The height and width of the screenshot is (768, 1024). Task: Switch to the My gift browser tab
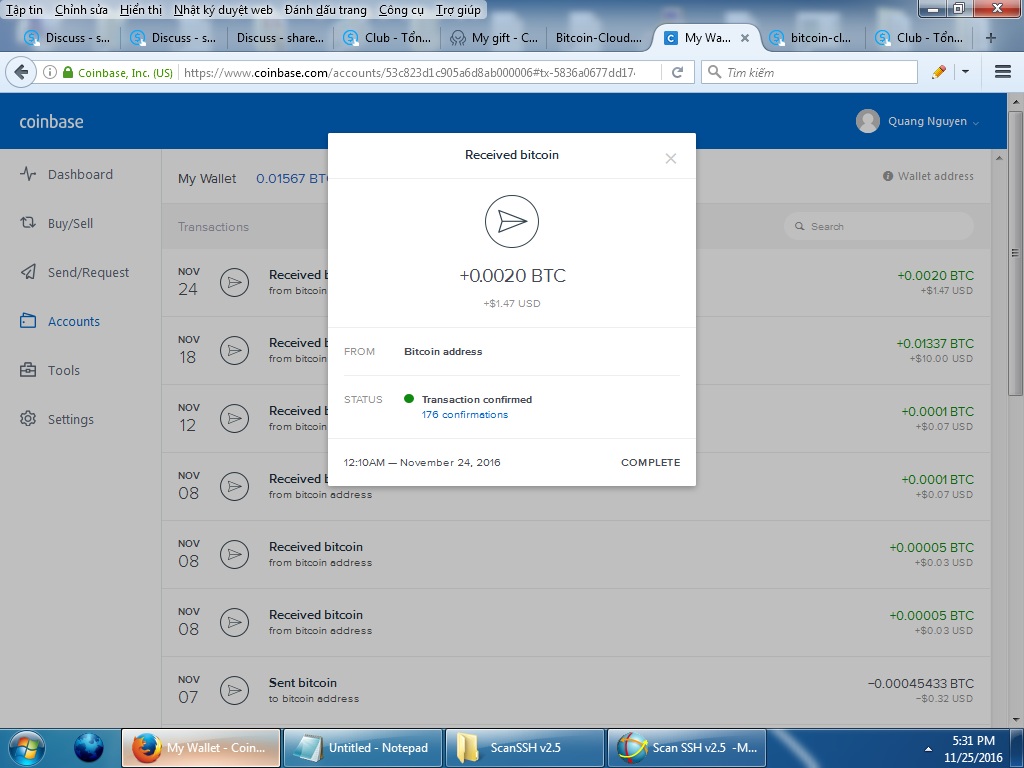[x=494, y=38]
